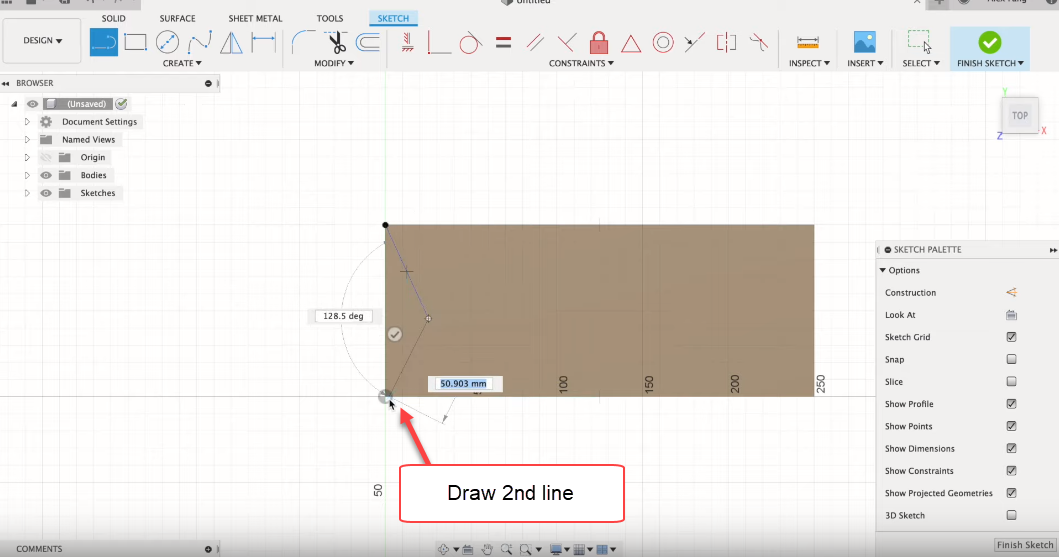Apply the Collinear constraint

click(694, 43)
